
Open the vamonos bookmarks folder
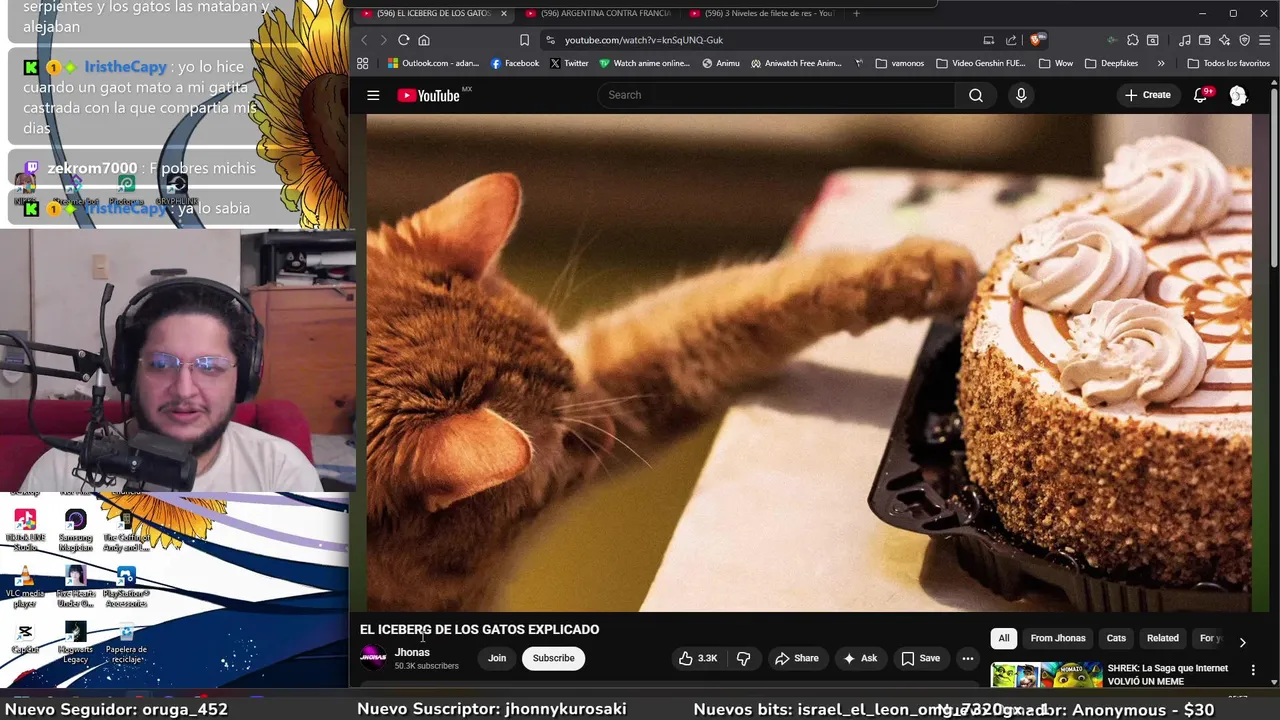click(x=900, y=63)
